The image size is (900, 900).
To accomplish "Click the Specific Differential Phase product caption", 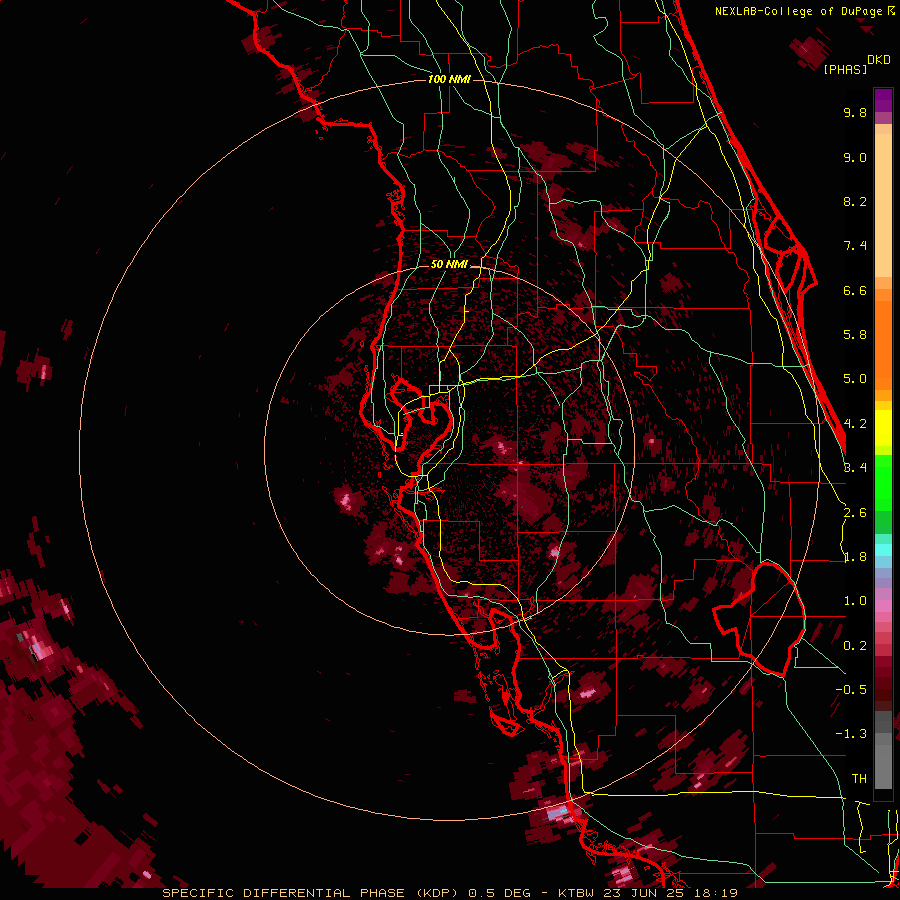I will tap(450, 893).
